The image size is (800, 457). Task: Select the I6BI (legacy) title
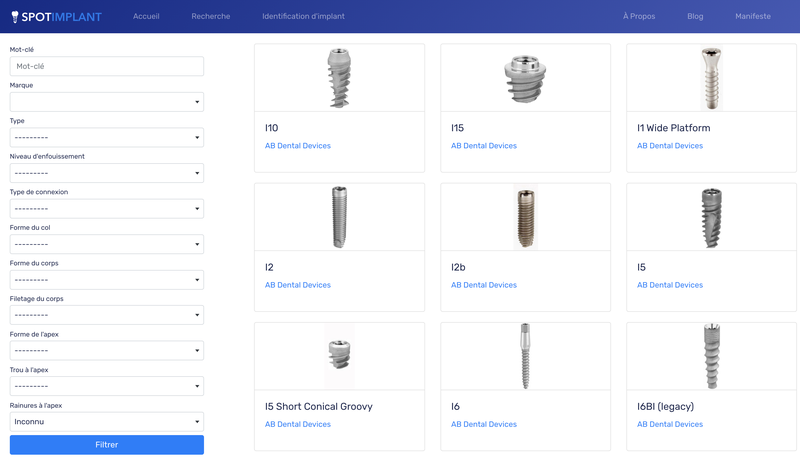point(665,407)
